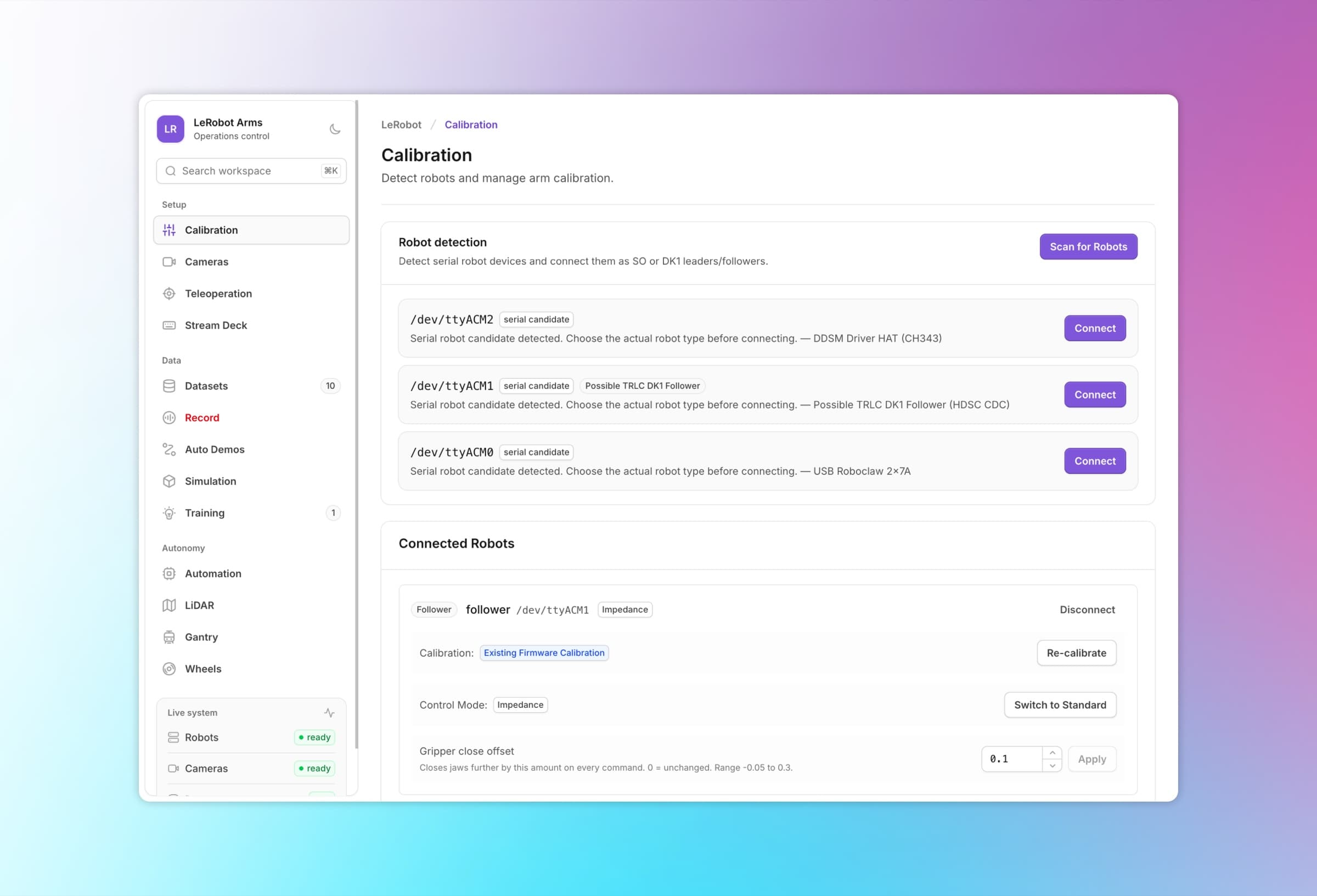Connect the /dev/ttyACM0 Roboclaw device
This screenshot has height=896, width=1317.
(1095, 461)
